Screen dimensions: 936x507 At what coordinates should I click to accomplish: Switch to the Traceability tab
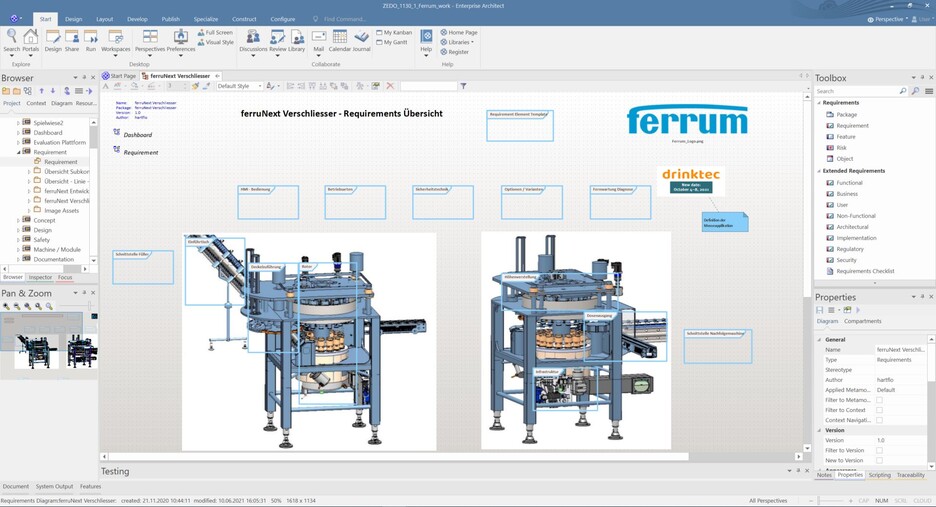point(910,475)
